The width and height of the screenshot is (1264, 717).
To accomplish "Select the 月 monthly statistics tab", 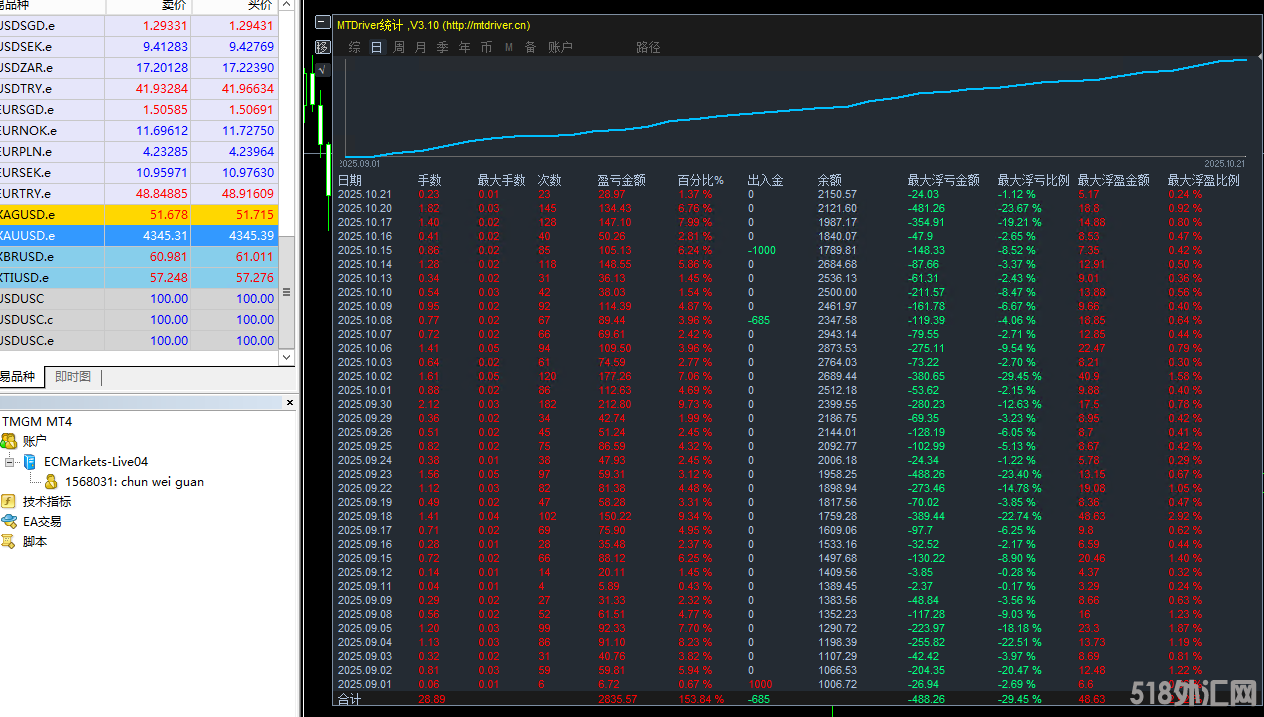I will (420, 47).
